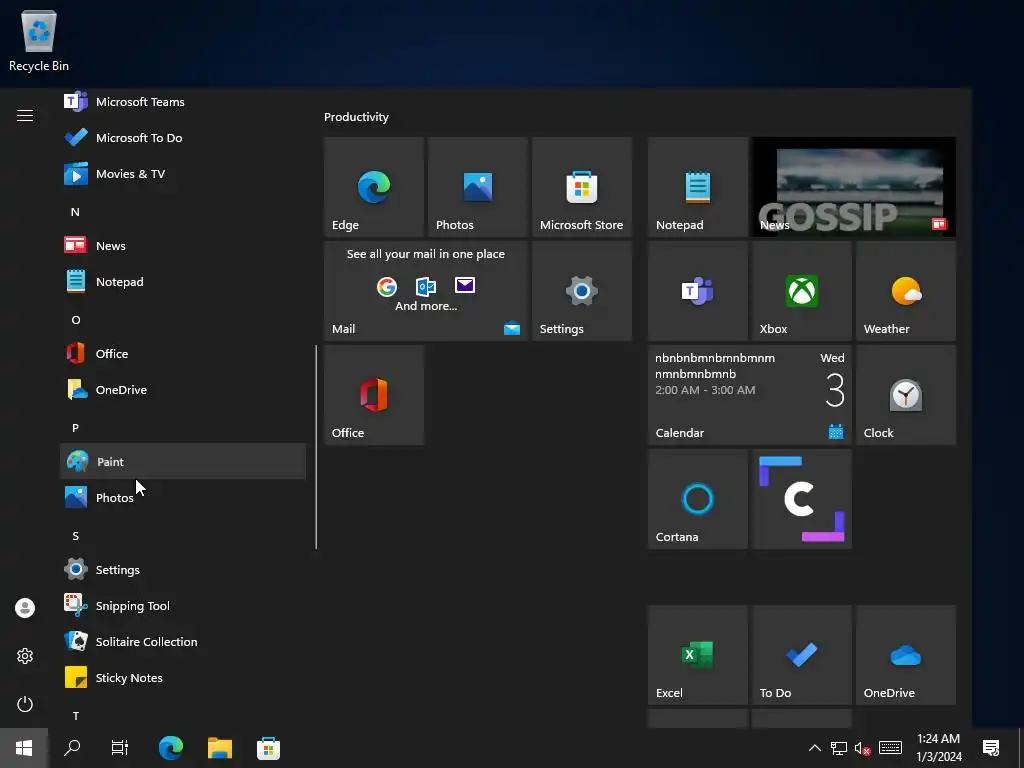
Task: Open the muted volume control
Action: 863,748
